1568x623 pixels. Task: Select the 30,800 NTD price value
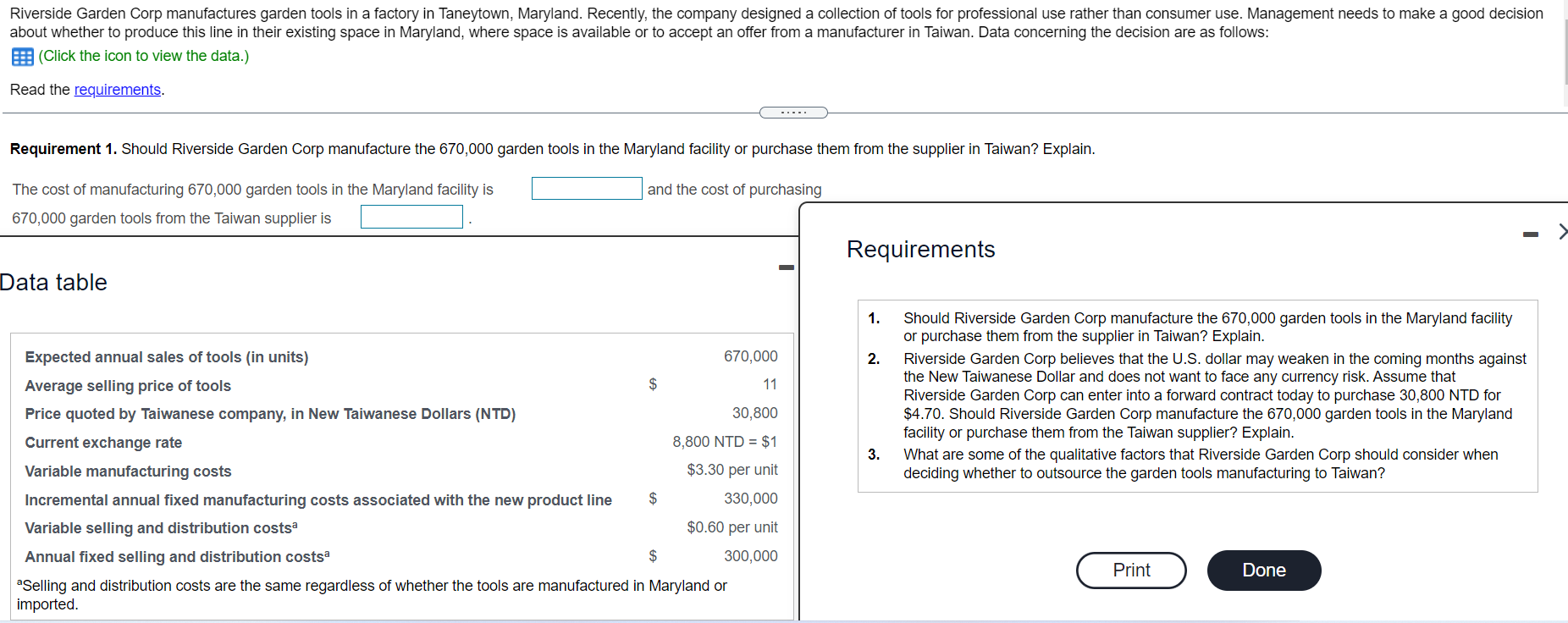[x=755, y=413]
